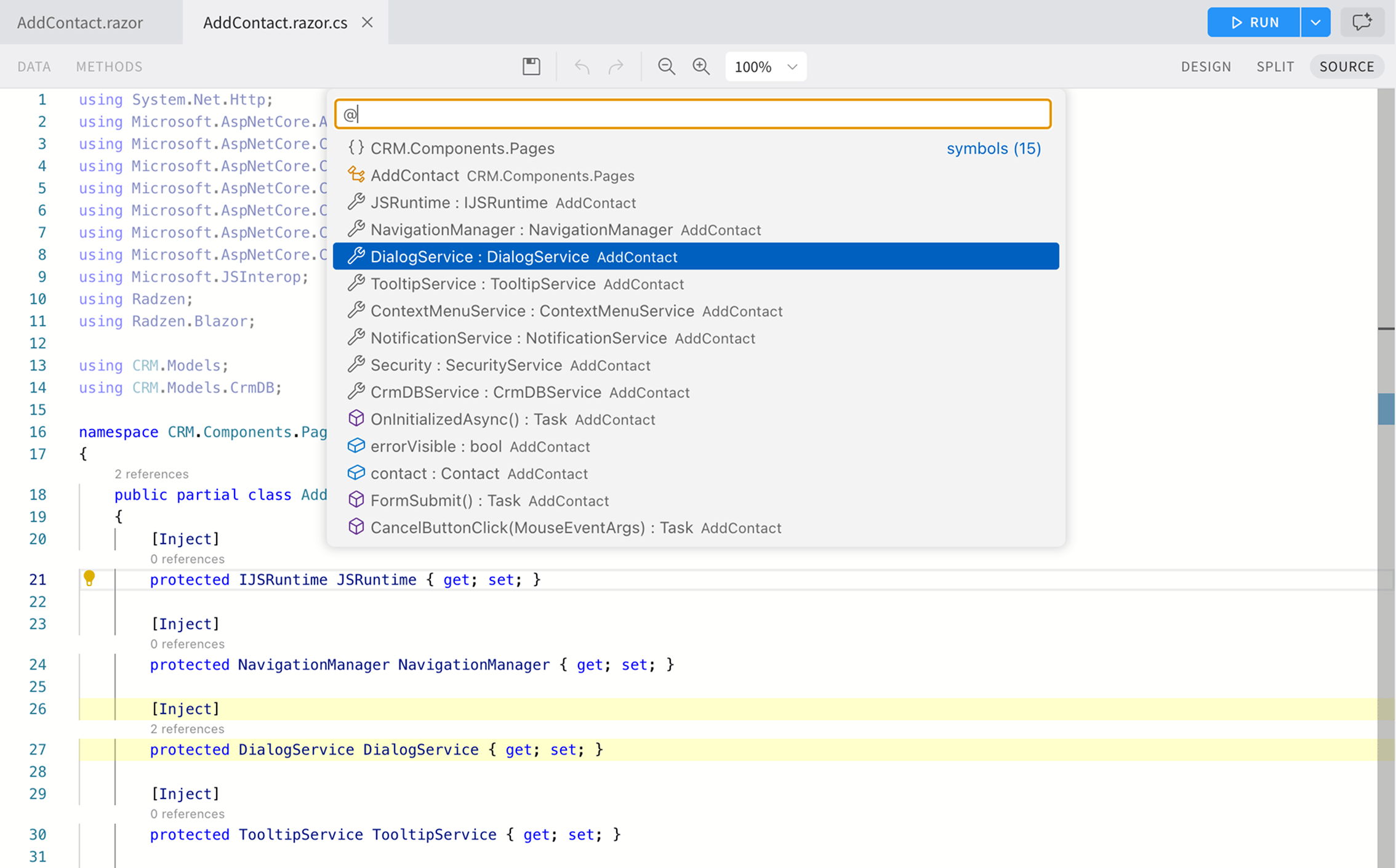Open the METHODS menu
Screen dimensions: 1396x868
108,66
